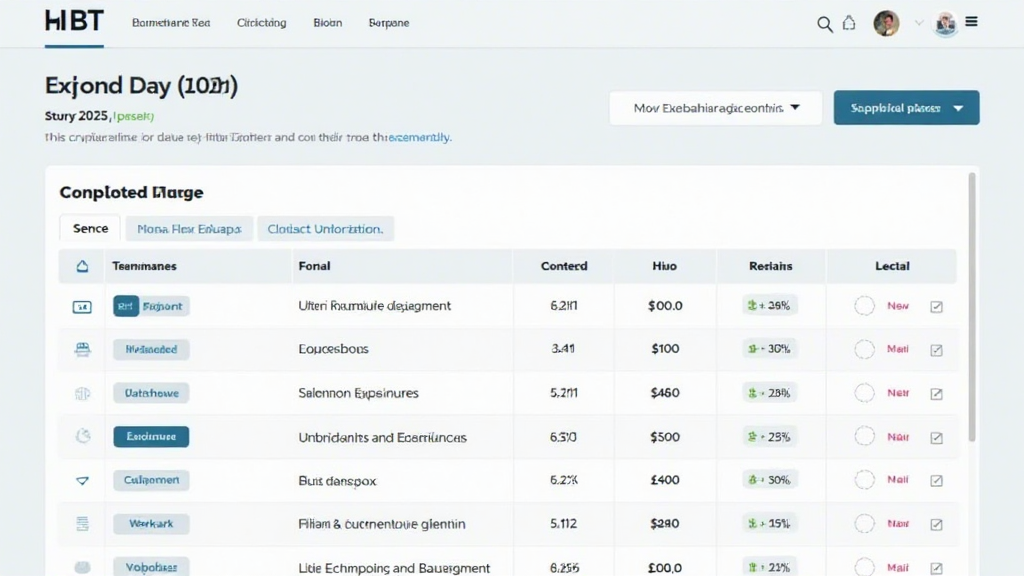Open the home icon next to search
This screenshot has height=576, width=1024.
point(849,23)
